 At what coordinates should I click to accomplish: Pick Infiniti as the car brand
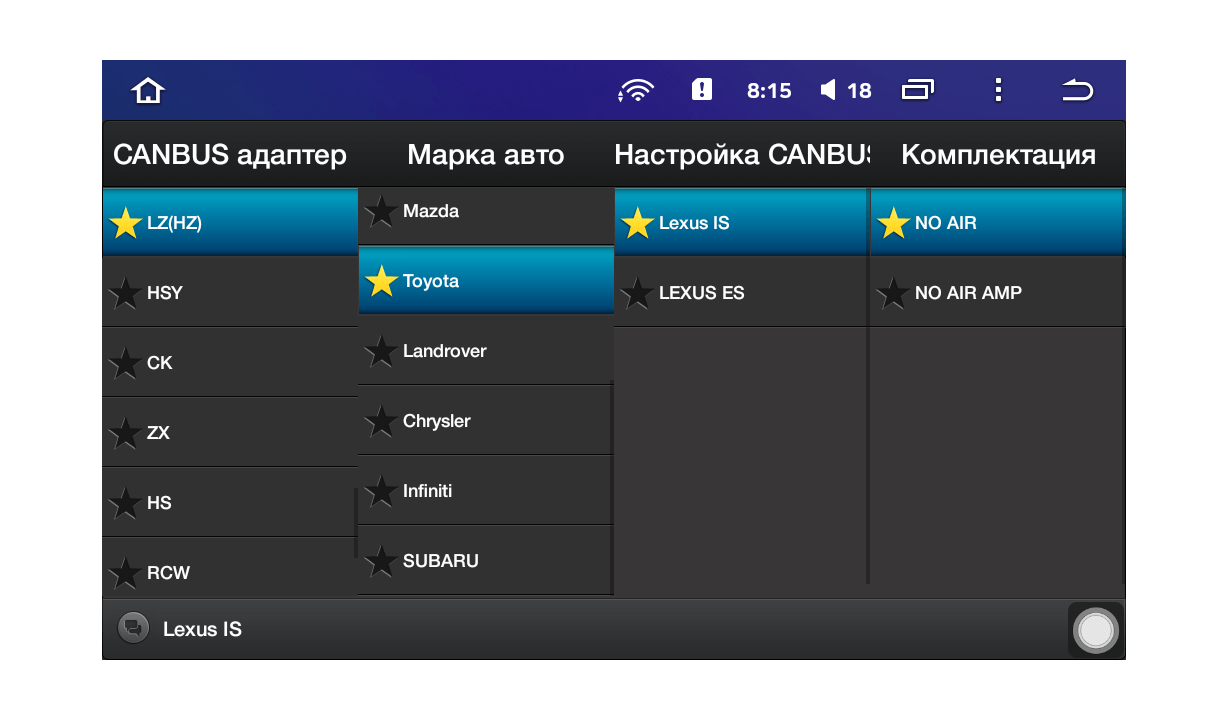click(x=486, y=490)
